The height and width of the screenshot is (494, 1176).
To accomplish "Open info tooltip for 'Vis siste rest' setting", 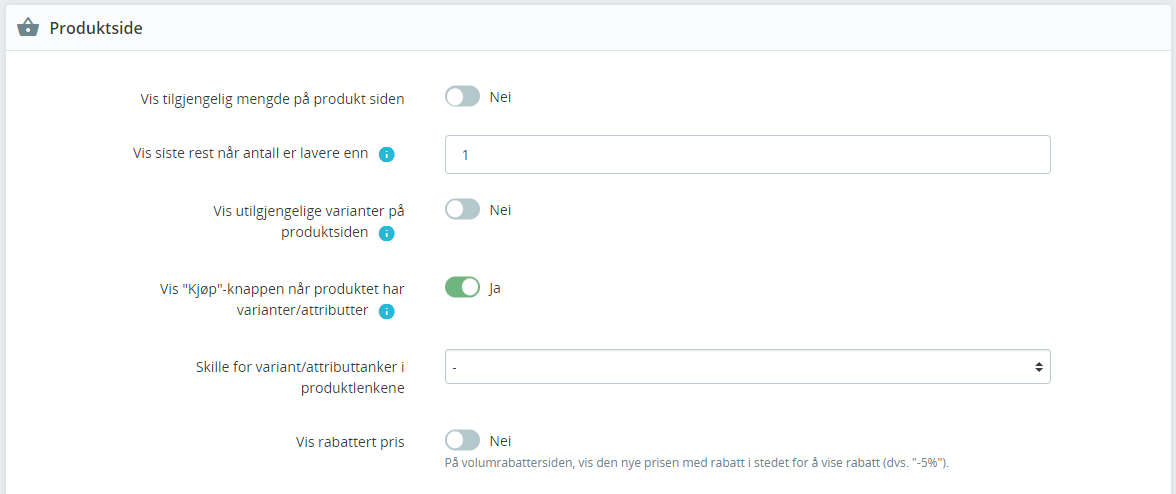I will pyautogui.click(x=386, y=154).
